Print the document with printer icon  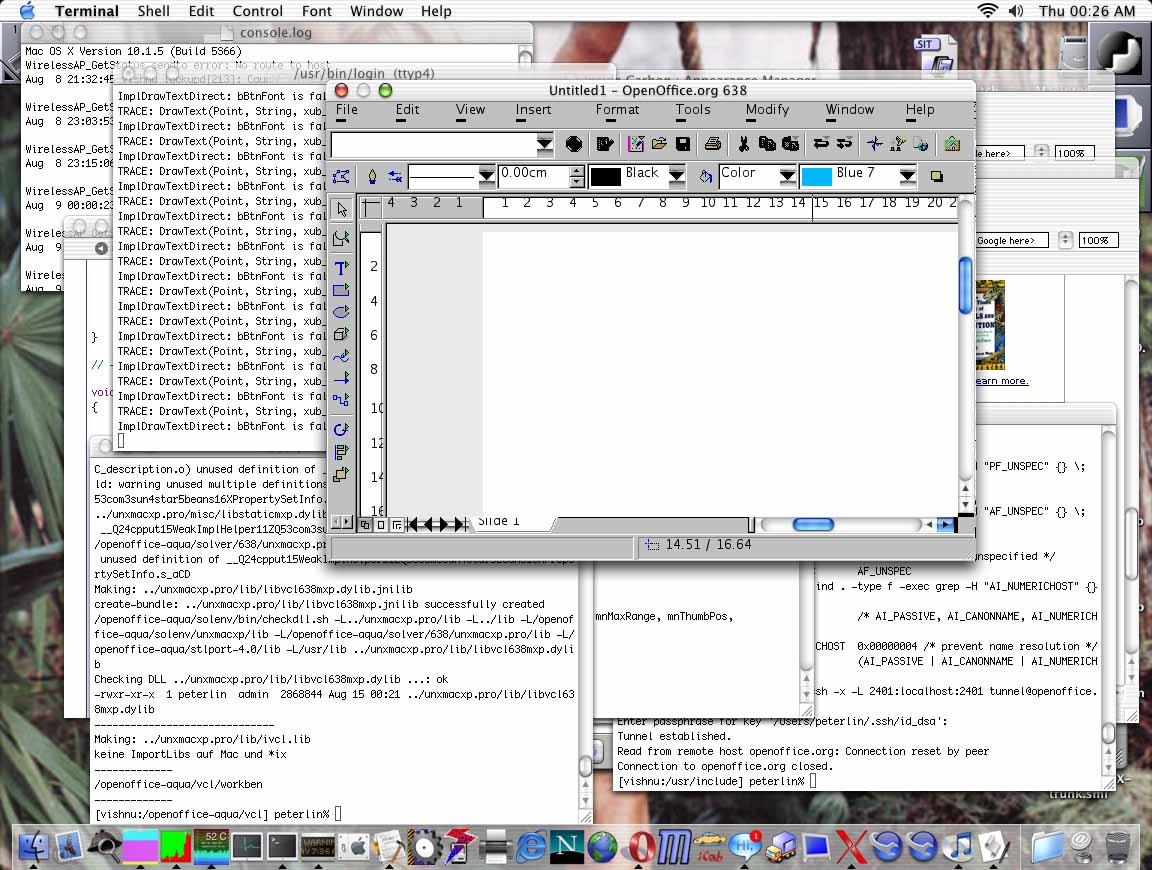713,144
